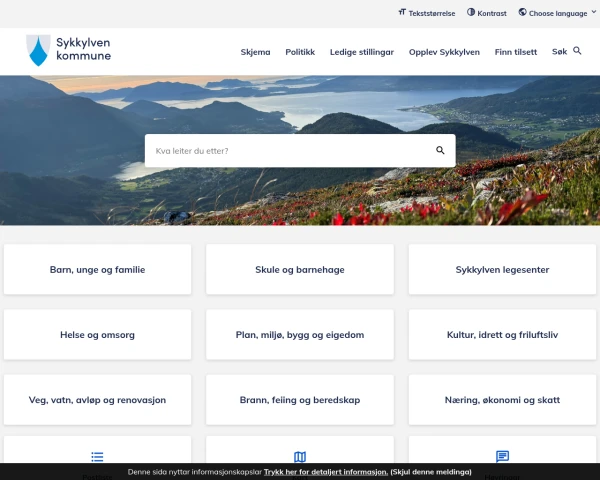This screenshot has width=600, height=480.
Task: Follow the 'Trykk her for detaljert informasjon' link
Action: [x=325, y=472]
